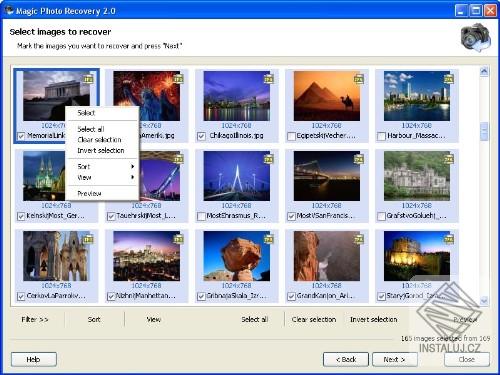500x375 pixels.
Task: Click the JPG badge on StaryjGorod thumbnail
Action: [x=449, y=239]
